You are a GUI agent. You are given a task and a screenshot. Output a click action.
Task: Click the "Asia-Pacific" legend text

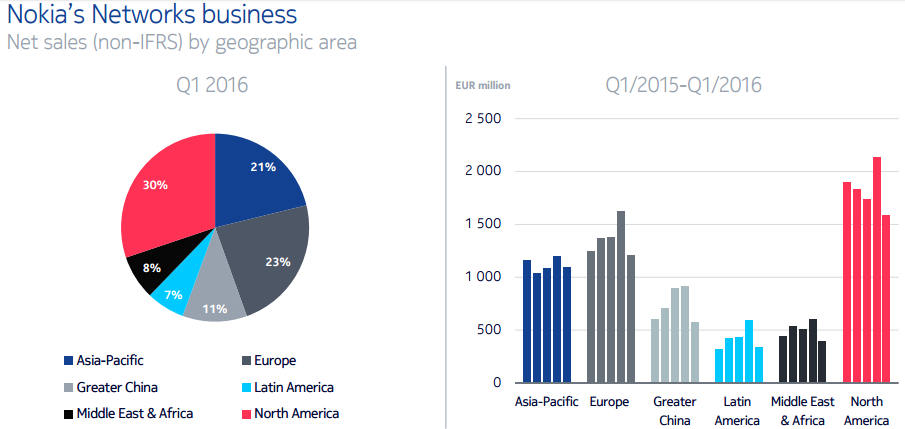point(110,361)
